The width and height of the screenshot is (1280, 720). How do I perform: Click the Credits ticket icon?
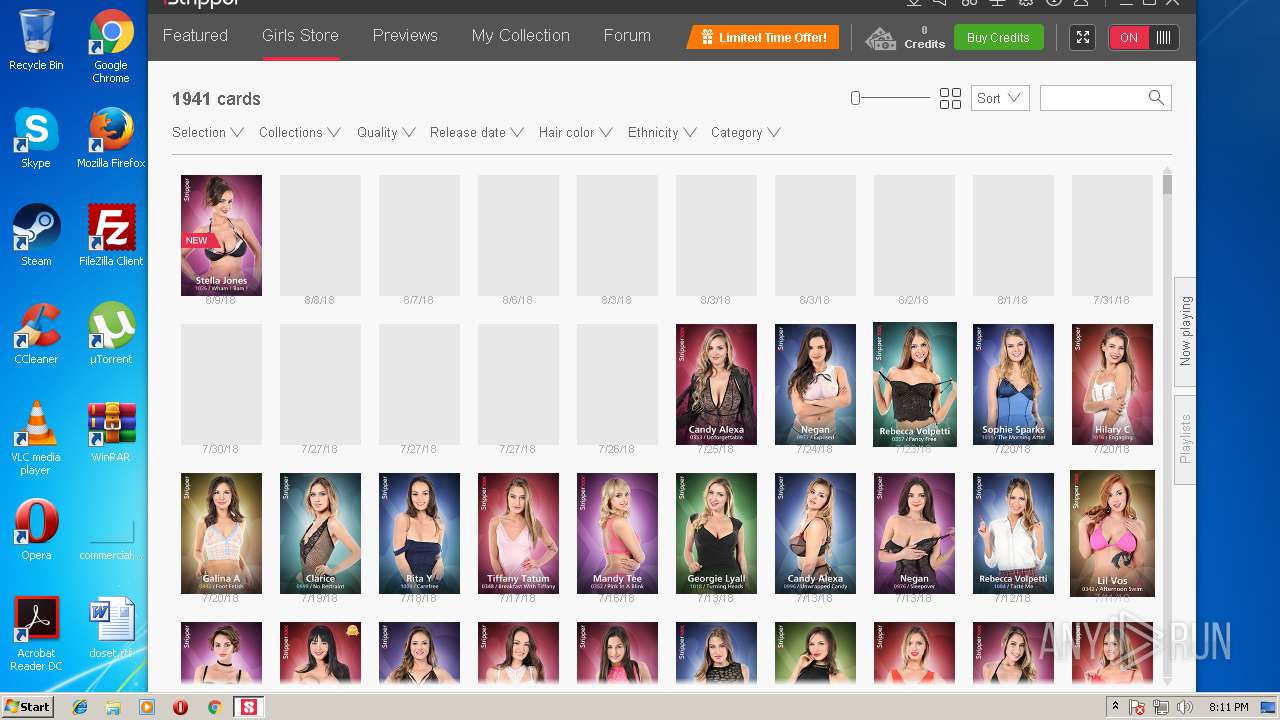click(x=880, y=38)
